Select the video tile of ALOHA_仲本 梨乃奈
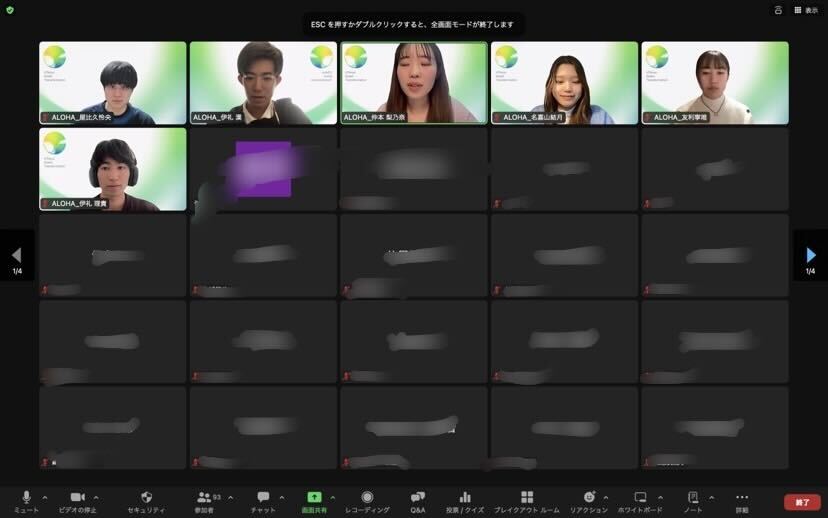Image resolution: width=828 pixels, height=518 pixels. [413, 82]
